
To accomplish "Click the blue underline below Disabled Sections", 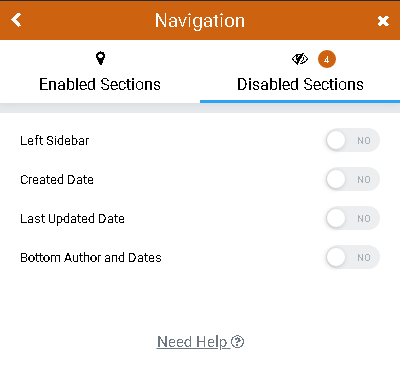I will point(300,101).
